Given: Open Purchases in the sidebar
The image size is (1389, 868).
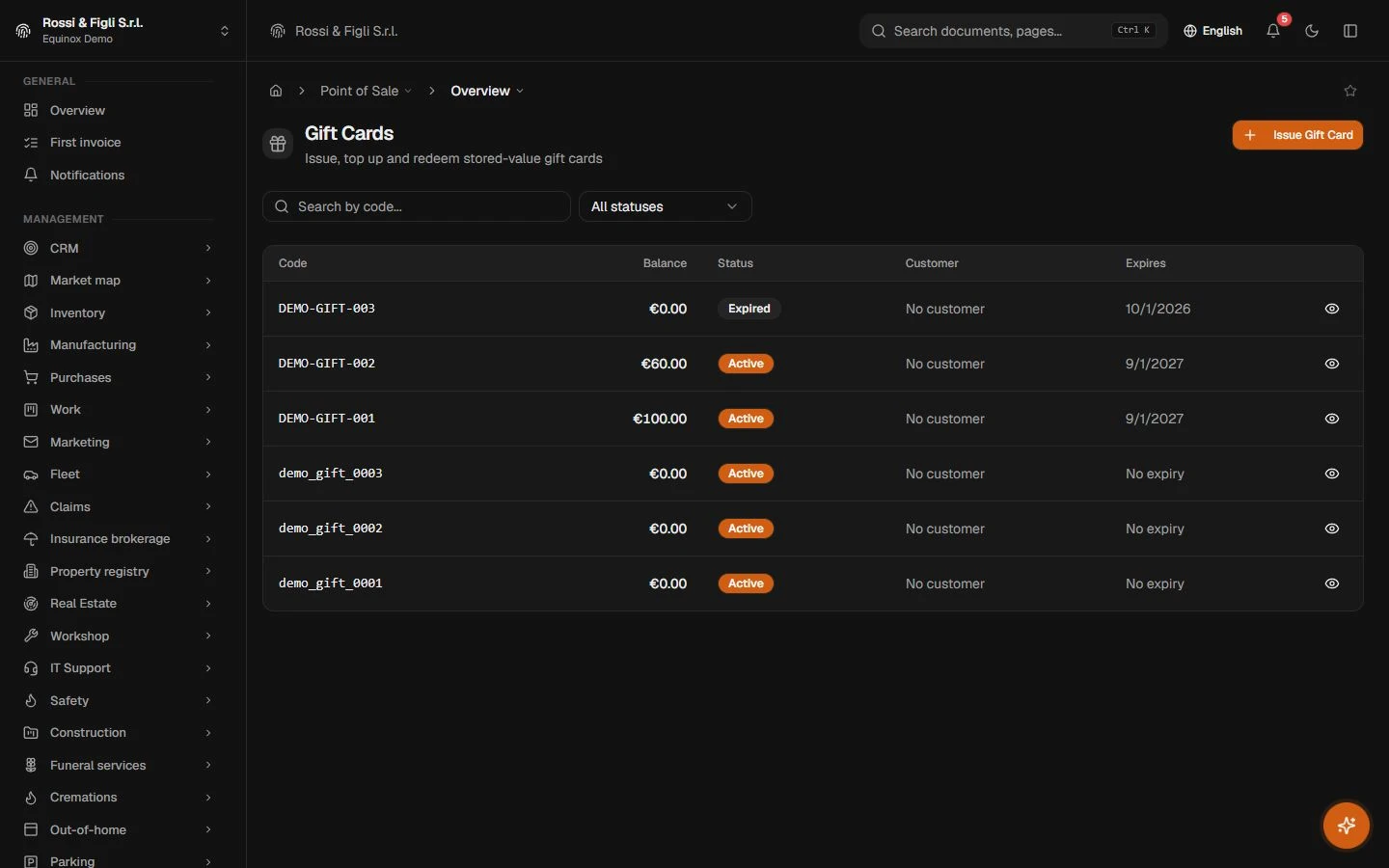Looking at the screenshot, I should (x=118, y=377).
